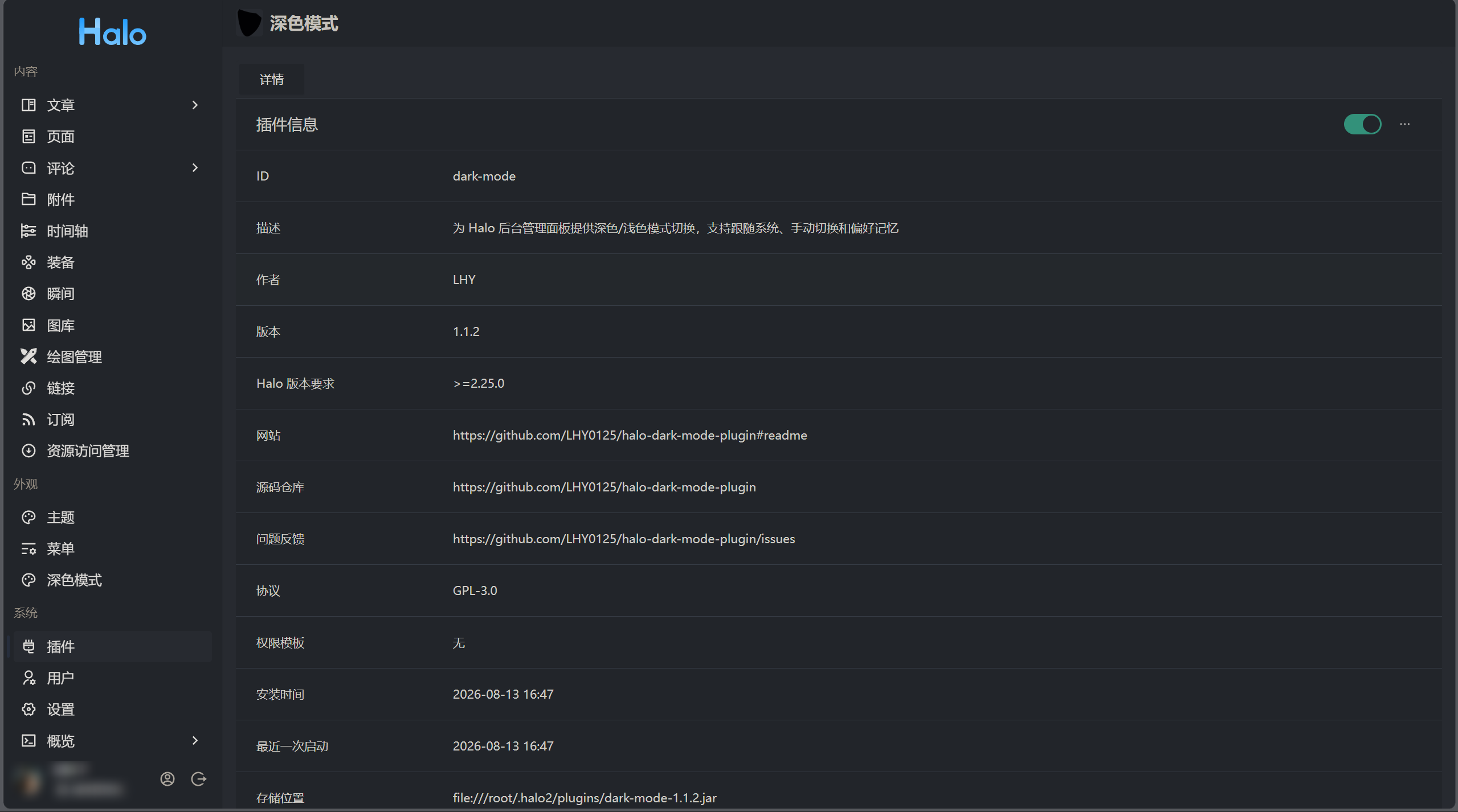The image size is (1458, 812).
Task: Click the 插件信息 section heading
Action: point(287,124)
